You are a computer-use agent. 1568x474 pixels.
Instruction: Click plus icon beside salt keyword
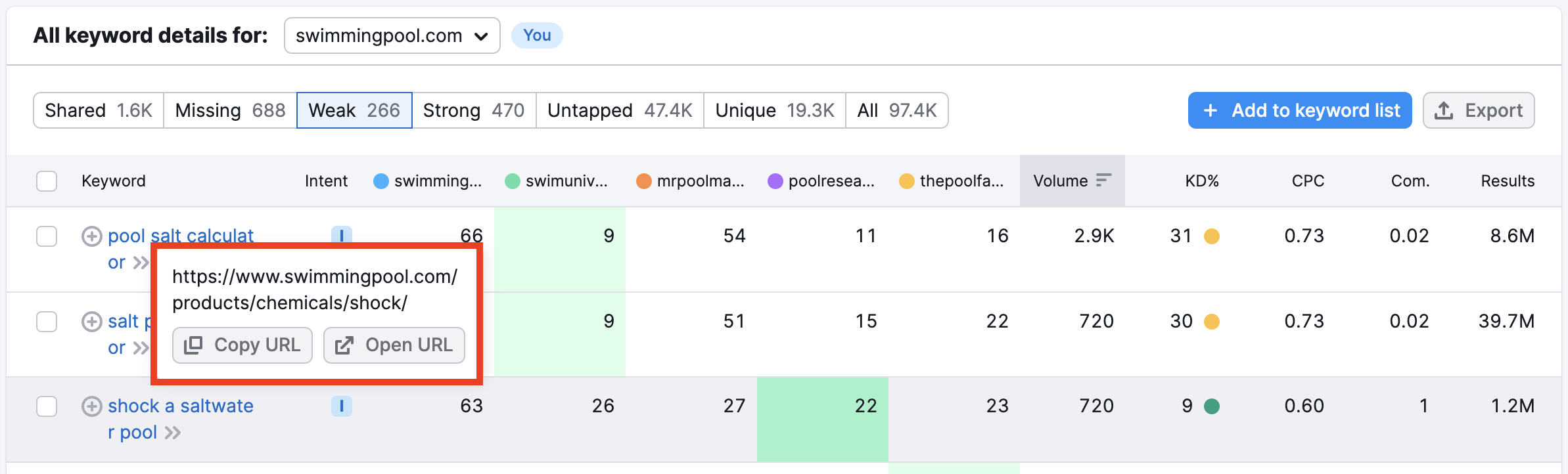[91, 322]
